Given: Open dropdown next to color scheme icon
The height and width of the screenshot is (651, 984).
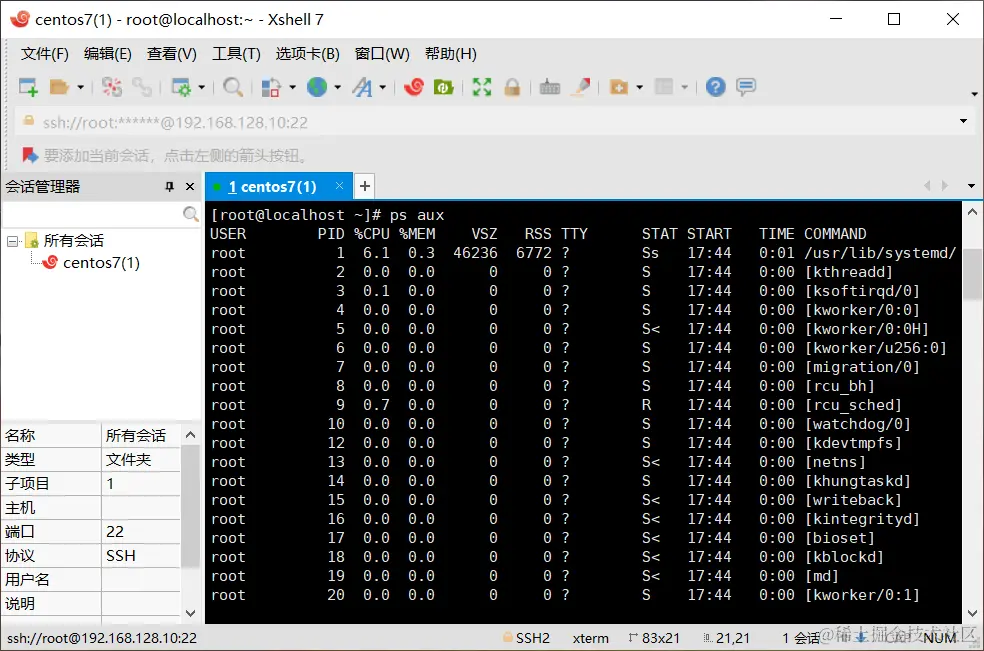Looking at the screenshot, I should (292, 87).
